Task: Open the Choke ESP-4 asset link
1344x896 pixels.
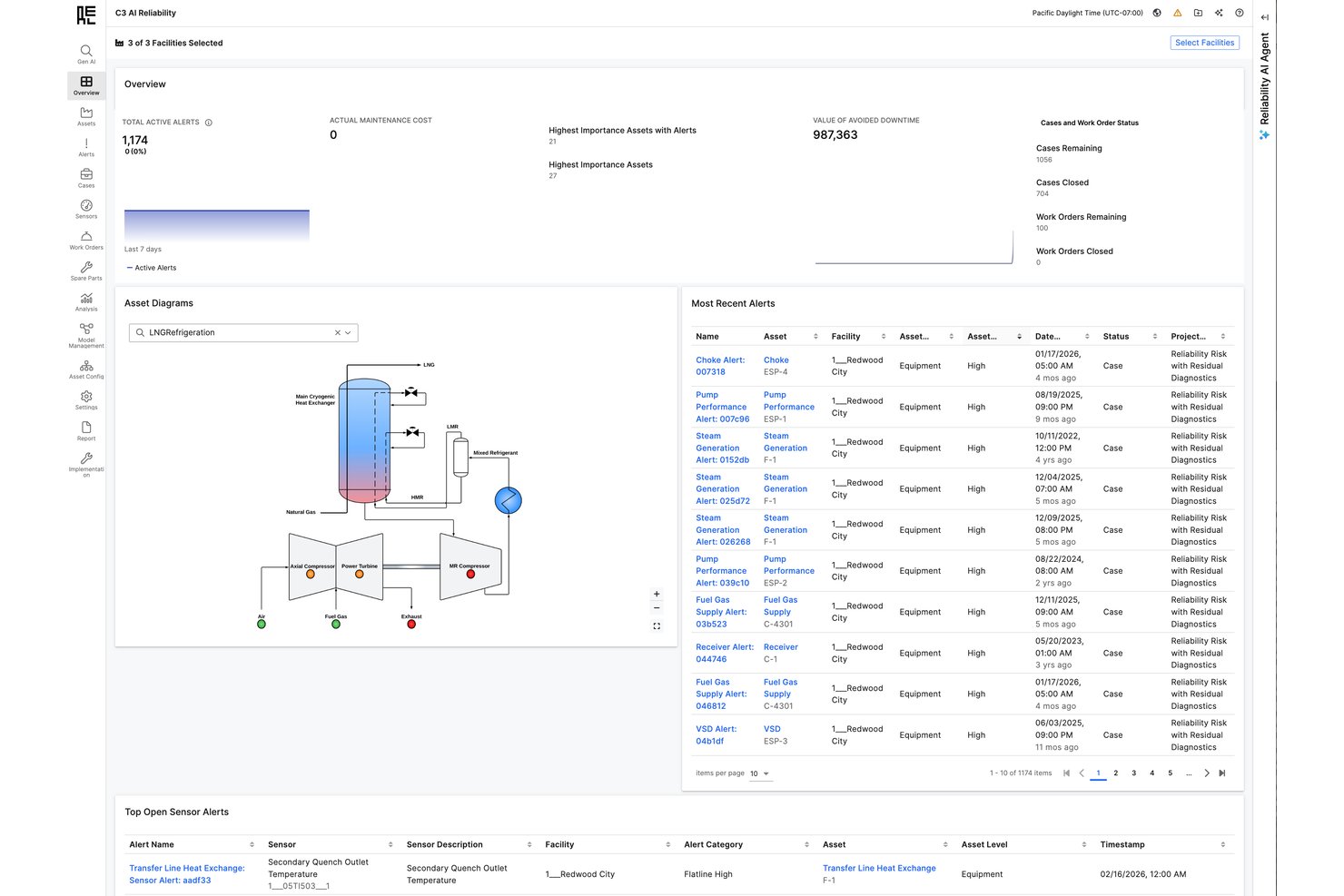Action: (x=776, y=360)
